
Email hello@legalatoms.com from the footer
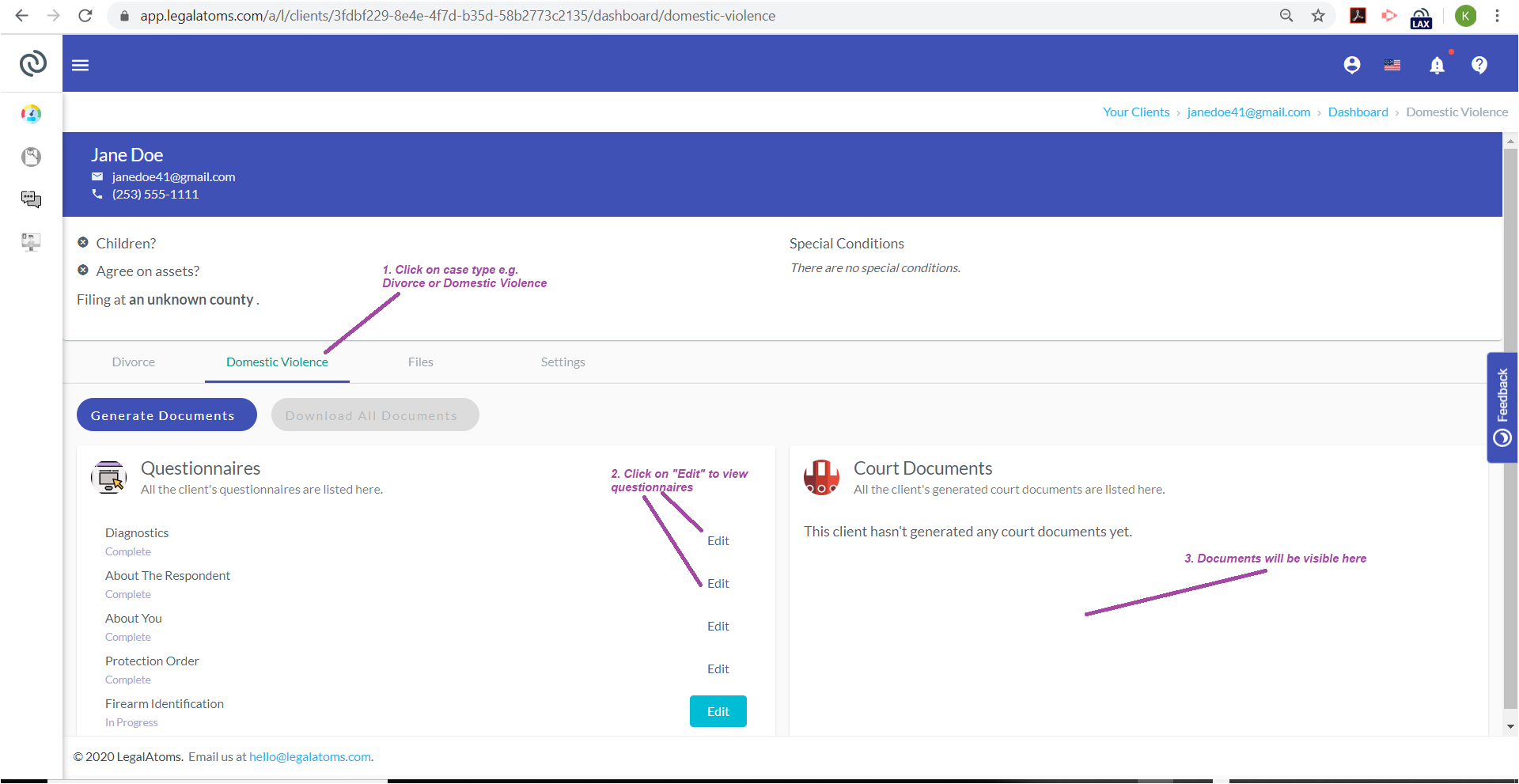[310, 756]
